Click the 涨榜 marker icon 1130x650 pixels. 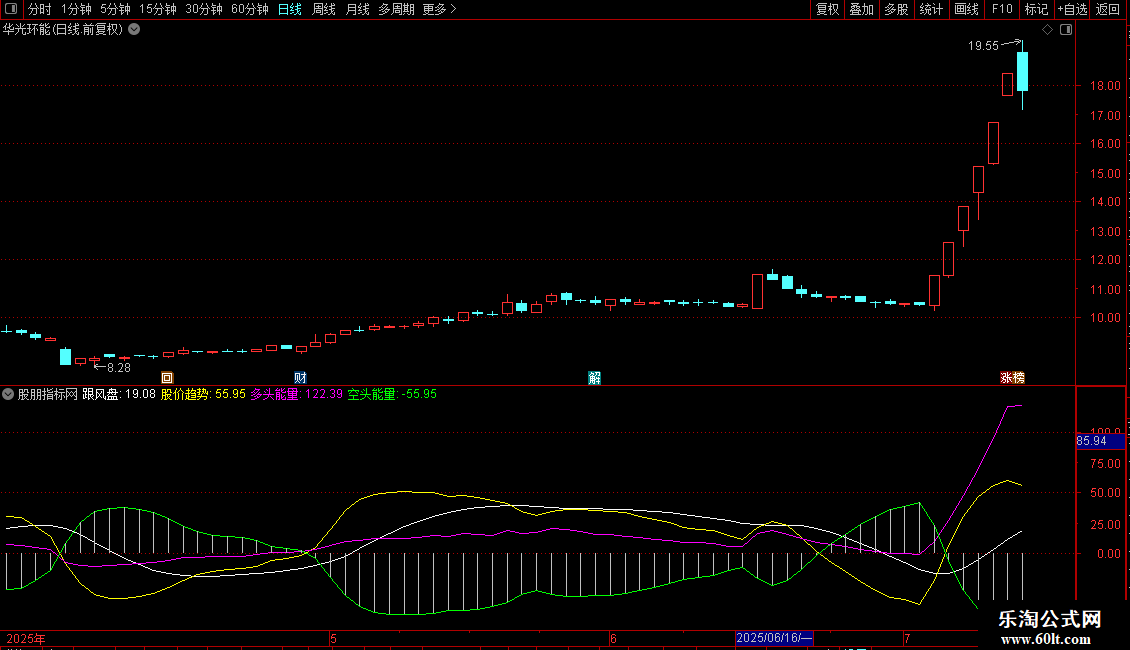1012,377
